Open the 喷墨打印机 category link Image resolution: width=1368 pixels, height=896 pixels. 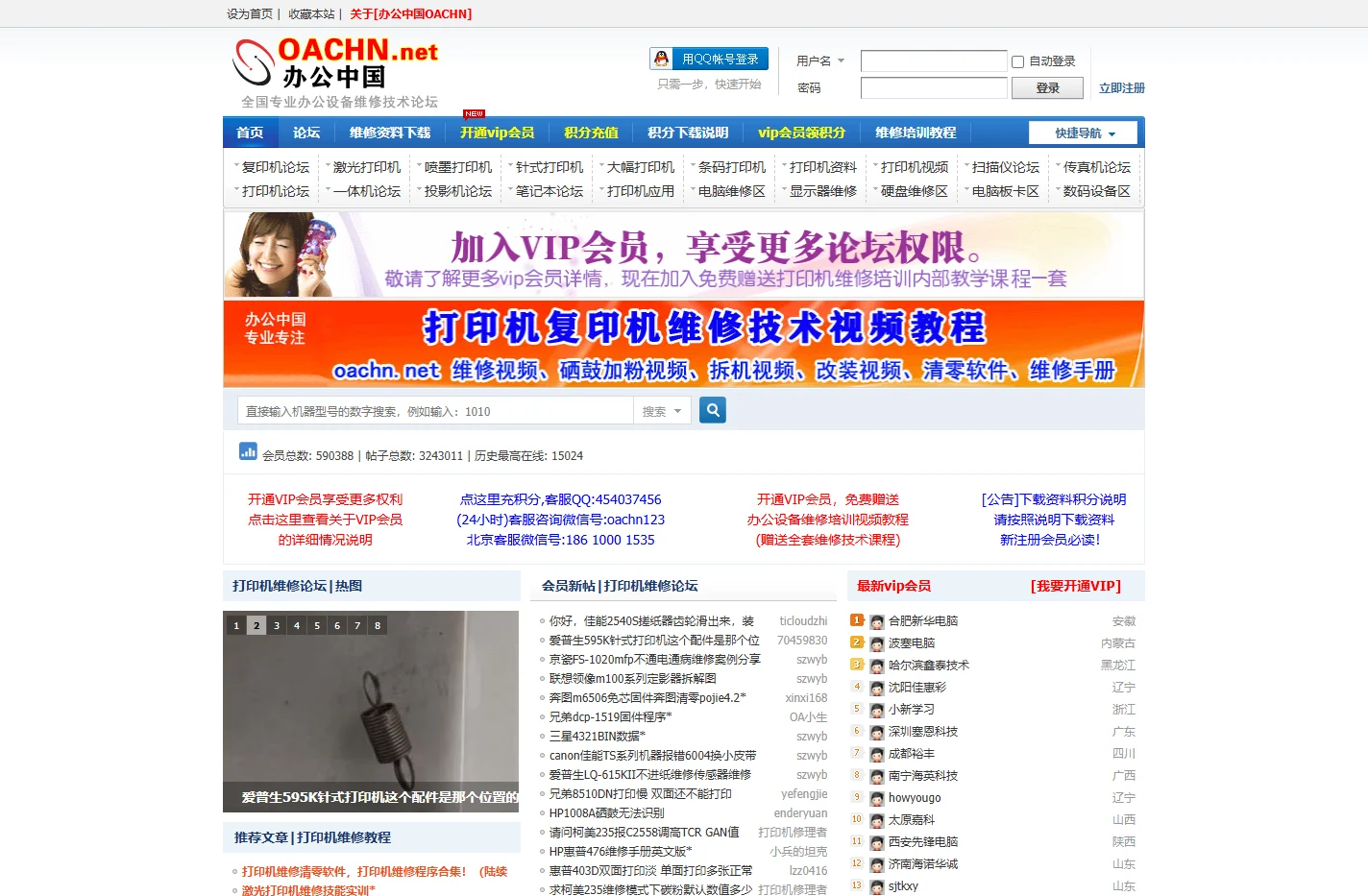click(458, 167)
